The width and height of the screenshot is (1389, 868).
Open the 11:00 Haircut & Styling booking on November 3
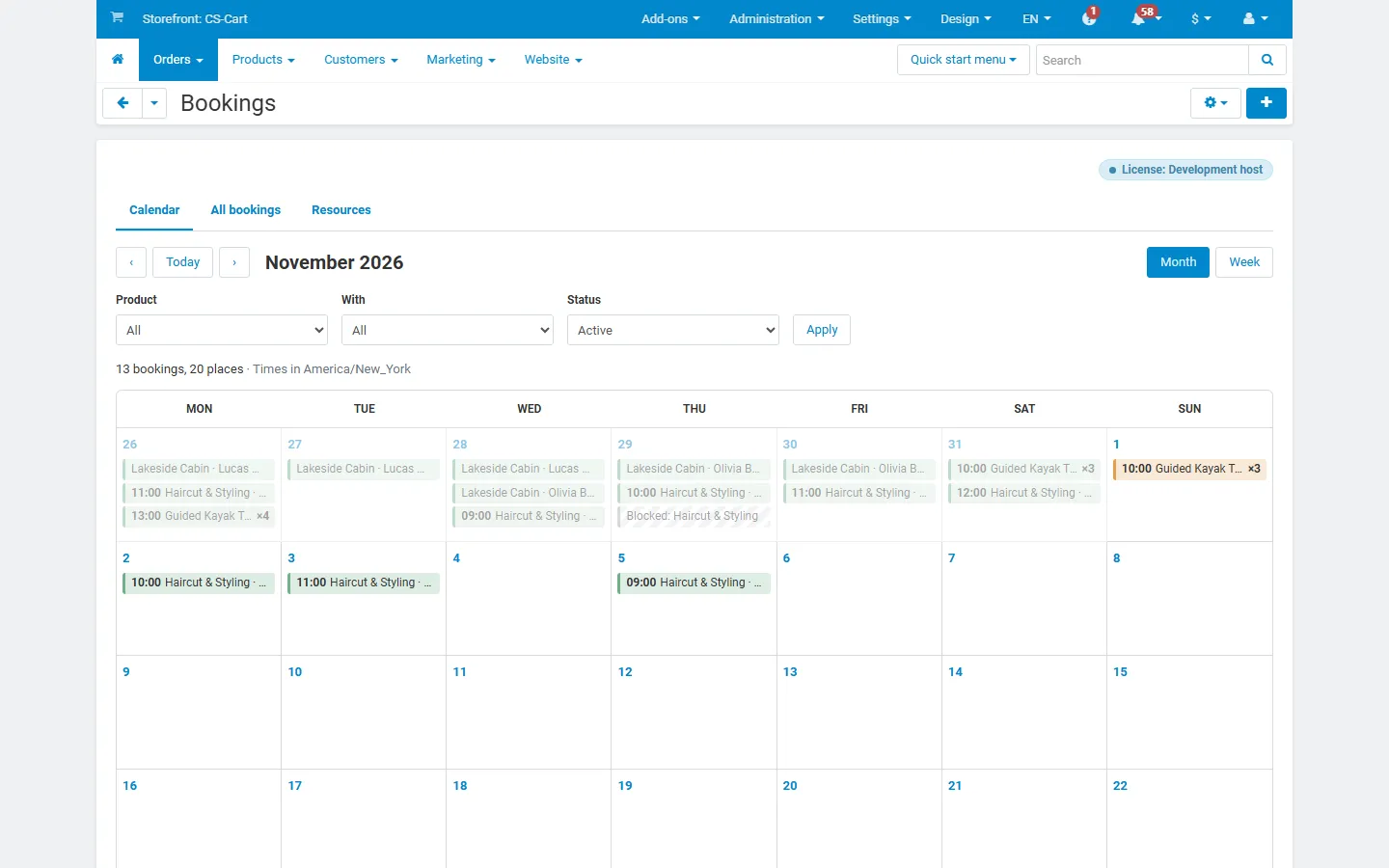[x=364, y=583]
